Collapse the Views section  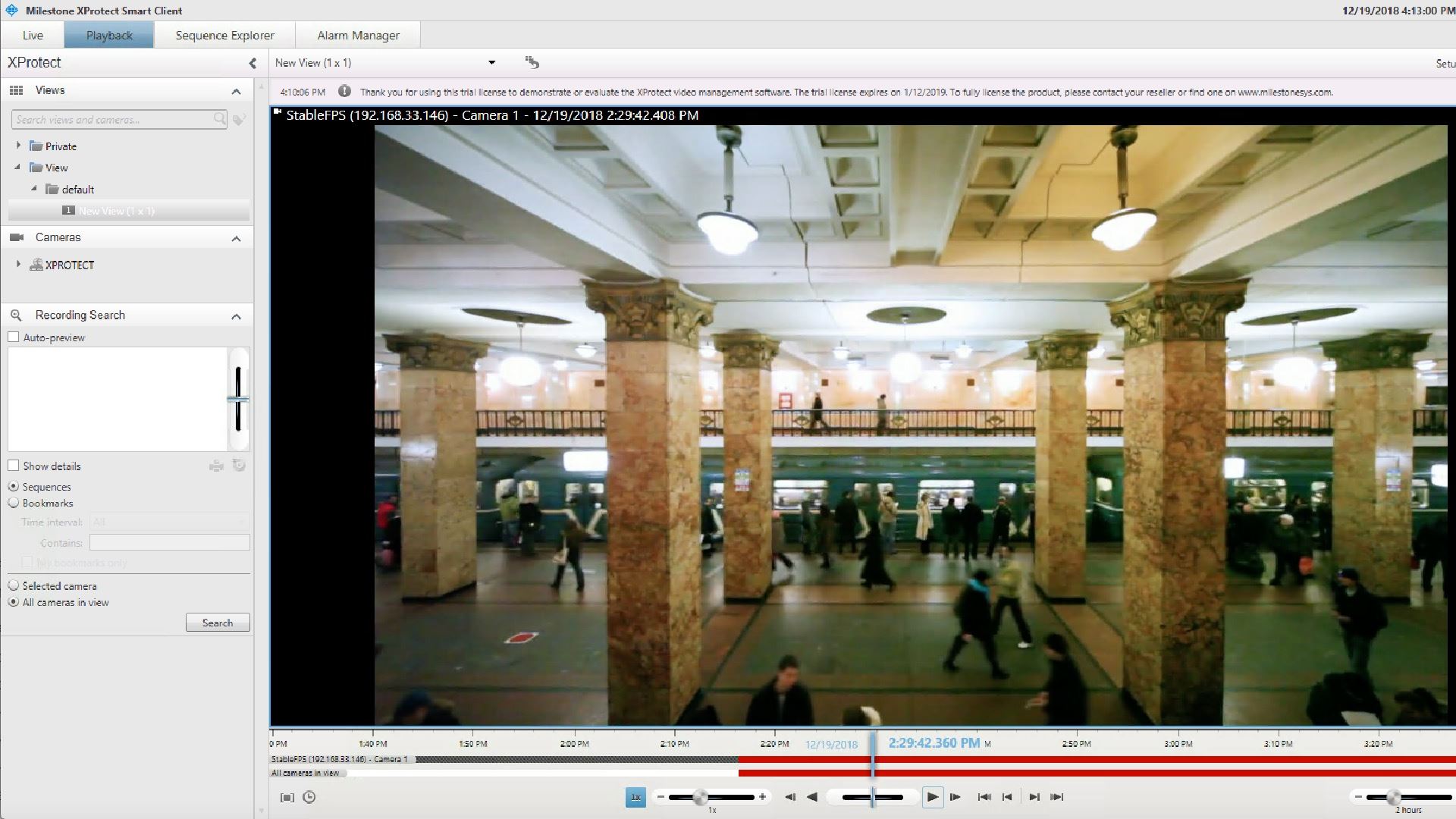(236, 91)
